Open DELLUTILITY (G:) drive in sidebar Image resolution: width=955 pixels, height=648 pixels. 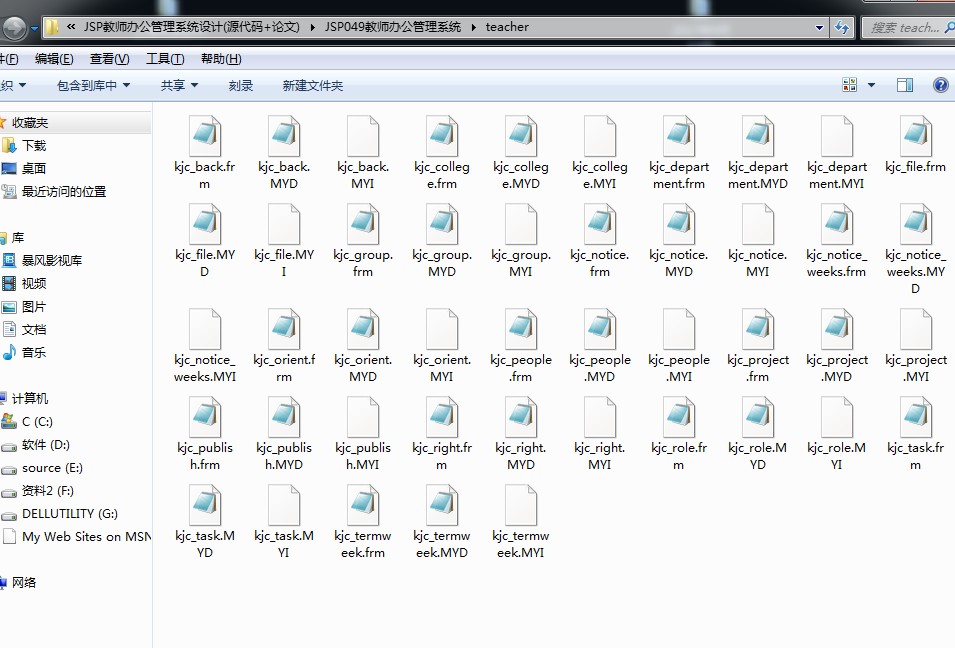pyautogui.click(x=70, y=513)
